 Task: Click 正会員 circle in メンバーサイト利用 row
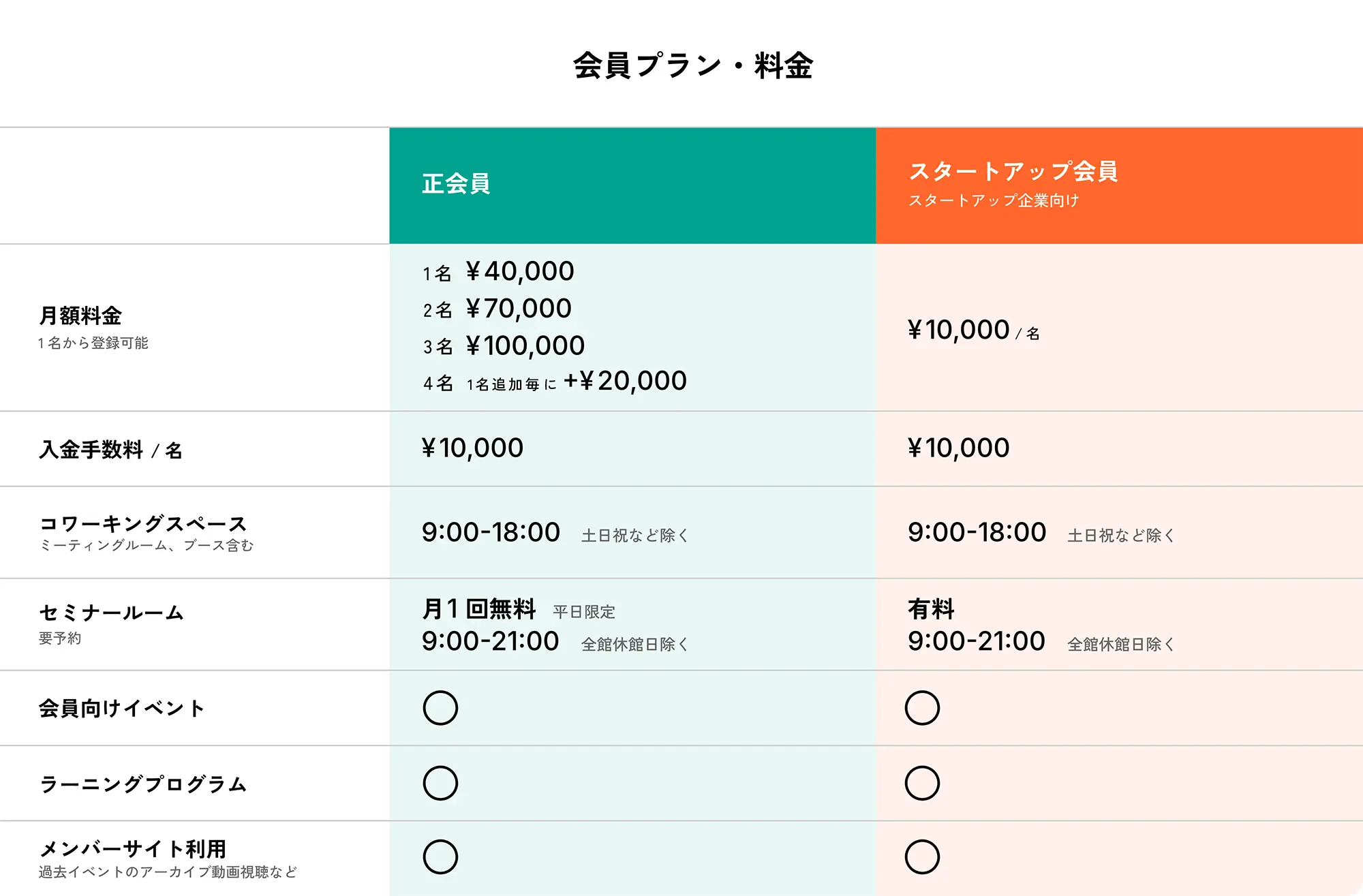440,856
